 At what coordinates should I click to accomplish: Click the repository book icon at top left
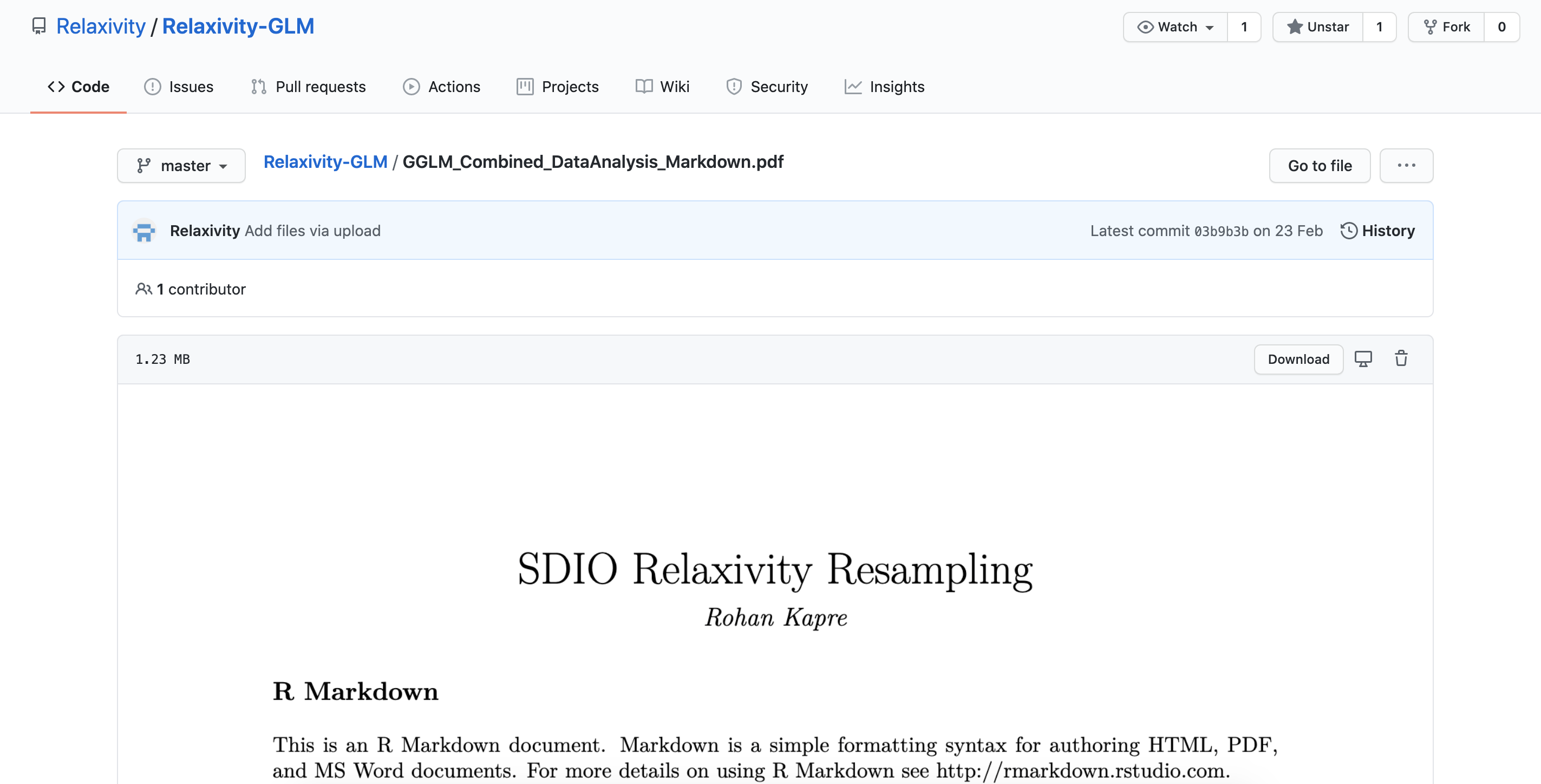tap(39, 27)
